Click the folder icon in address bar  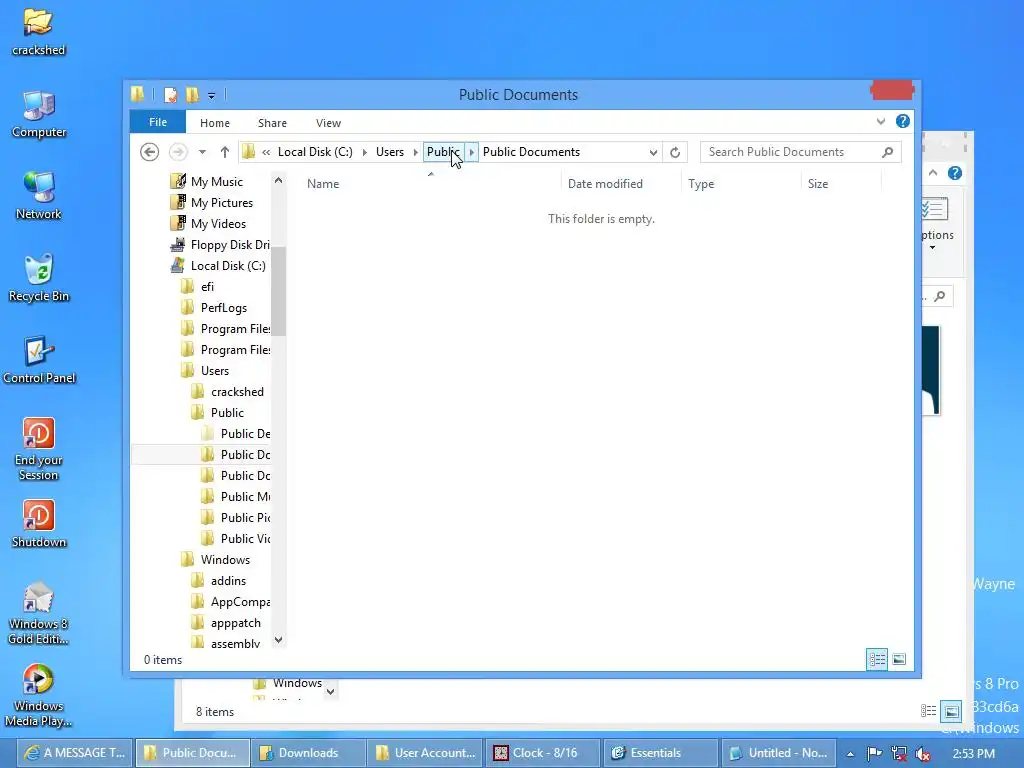coord(248,152)
